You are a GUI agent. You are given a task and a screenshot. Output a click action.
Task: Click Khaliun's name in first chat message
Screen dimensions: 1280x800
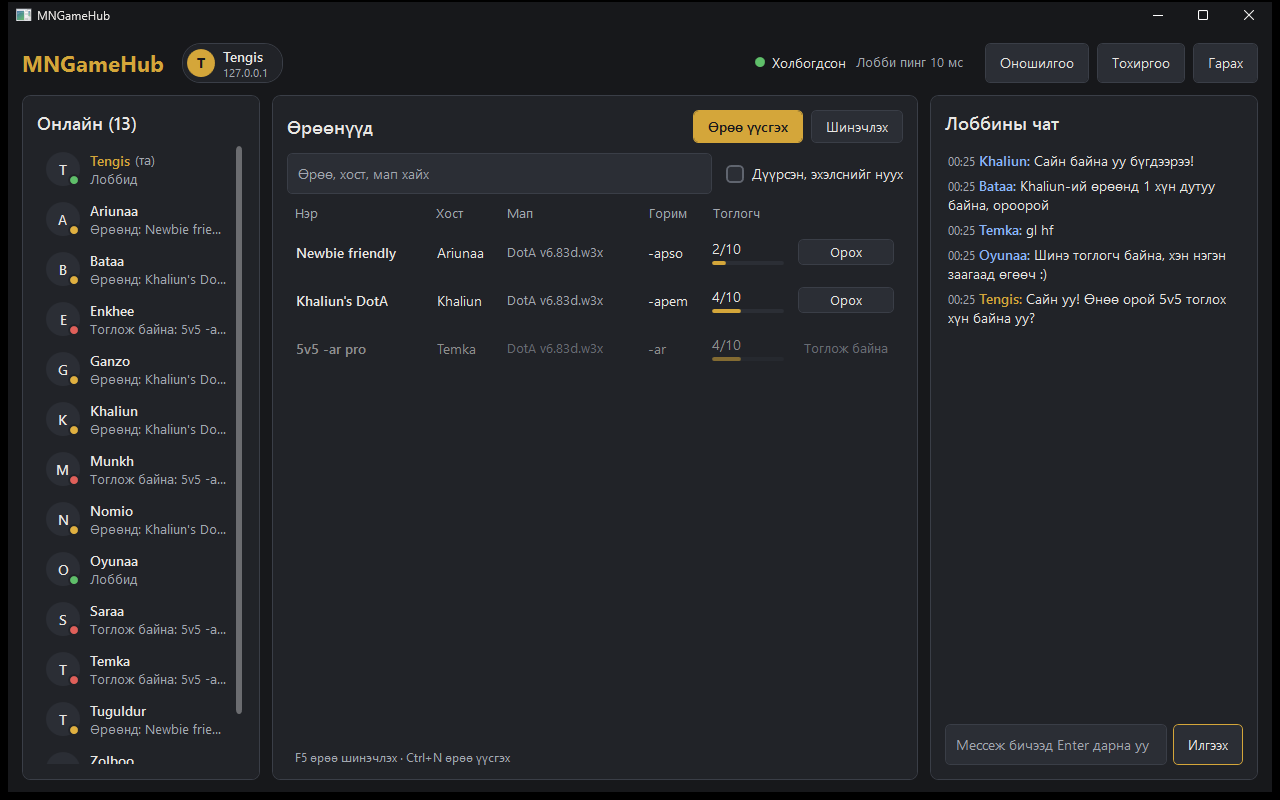[x=1005, y=161]
